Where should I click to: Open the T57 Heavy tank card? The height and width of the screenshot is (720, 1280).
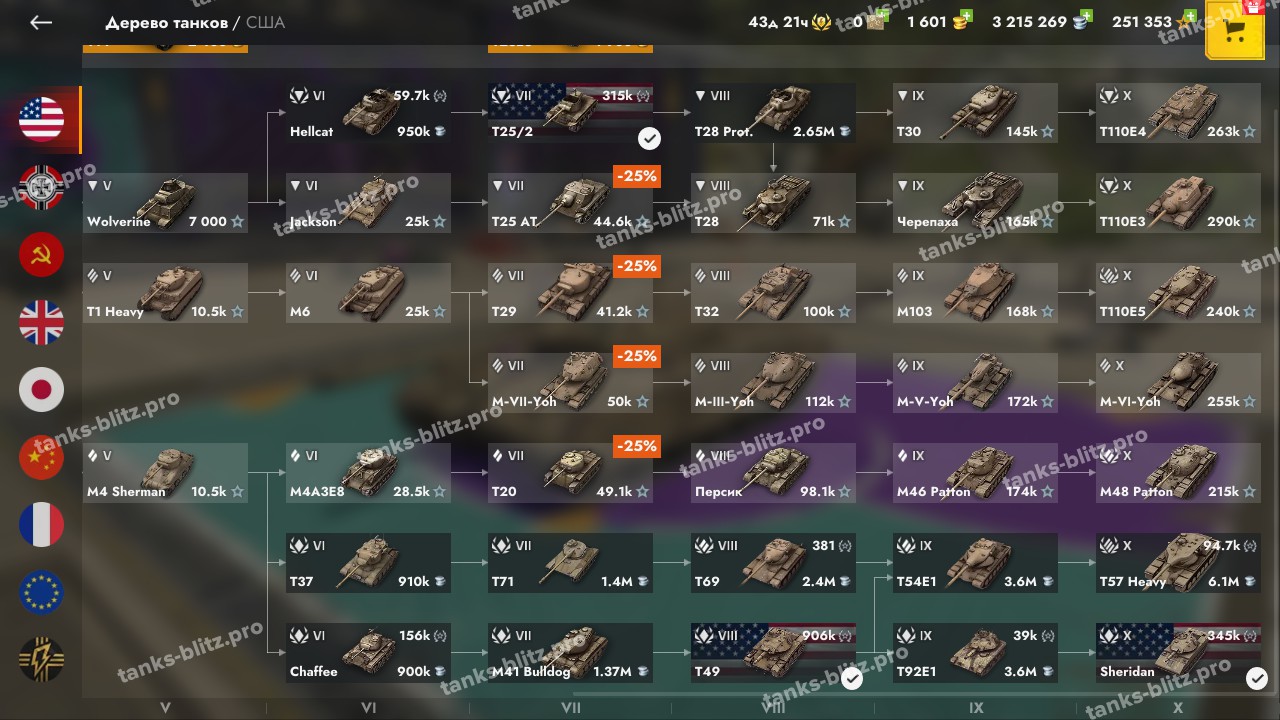tap(1178, 563)
